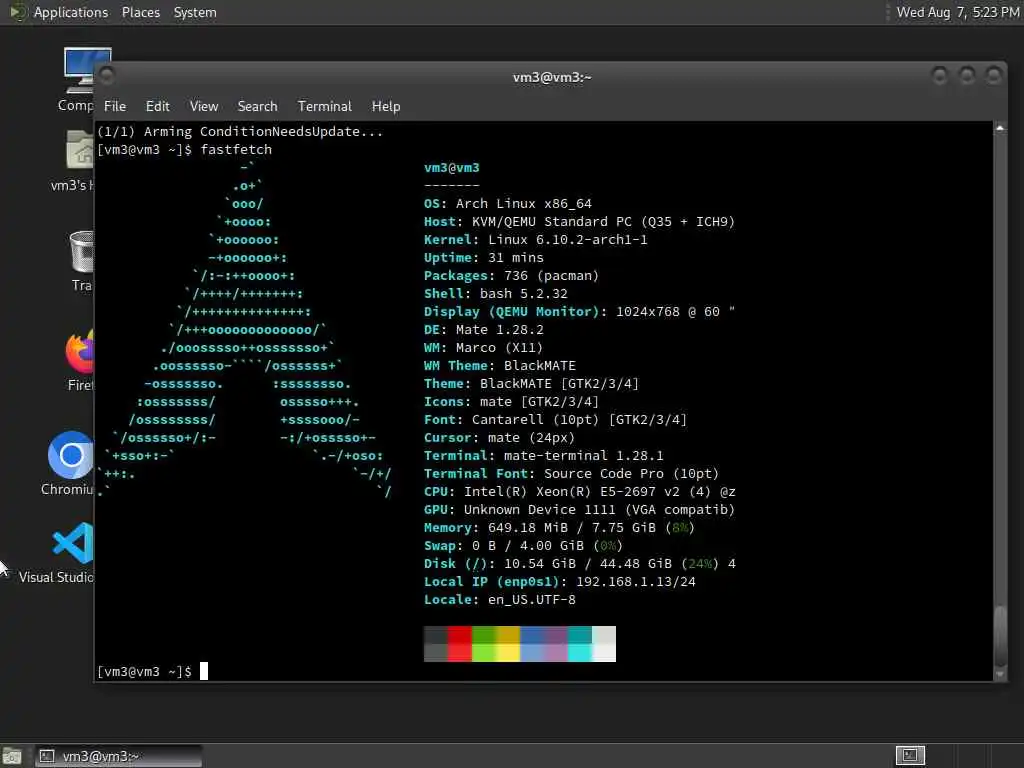
Task: Click the 'Uptime: 31 mins' line
Action: (x=483, y=258)
